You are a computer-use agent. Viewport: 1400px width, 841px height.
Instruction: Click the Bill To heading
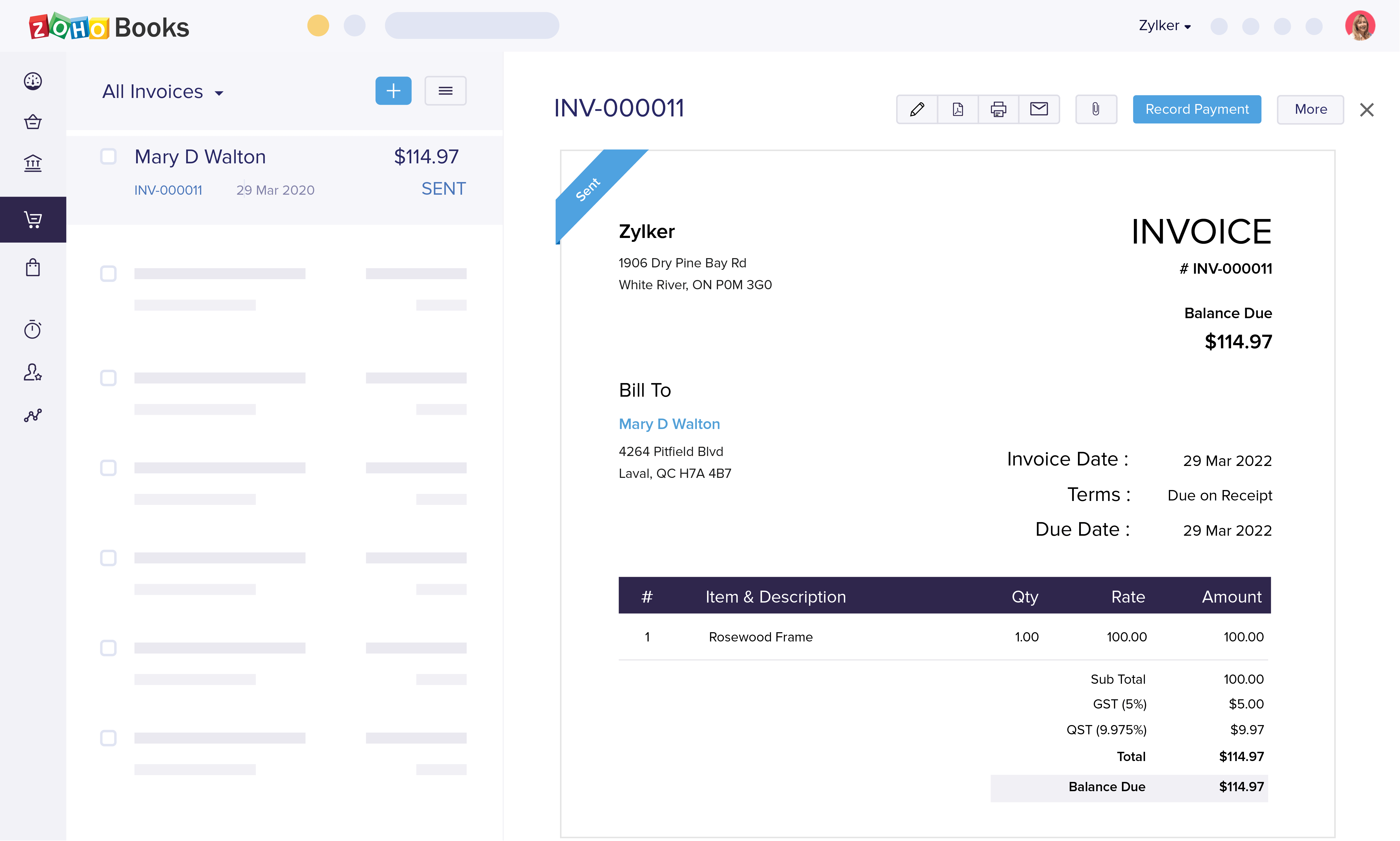[645, 390]
